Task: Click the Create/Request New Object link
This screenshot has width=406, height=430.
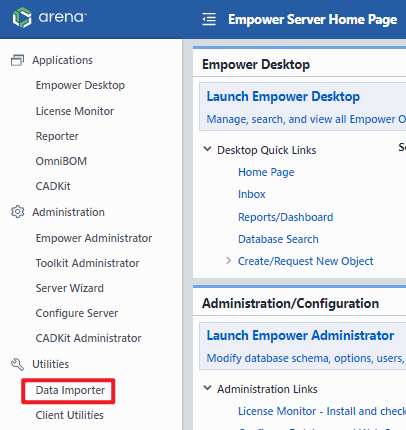Action: pyautogui.click(x=306, y=261)
